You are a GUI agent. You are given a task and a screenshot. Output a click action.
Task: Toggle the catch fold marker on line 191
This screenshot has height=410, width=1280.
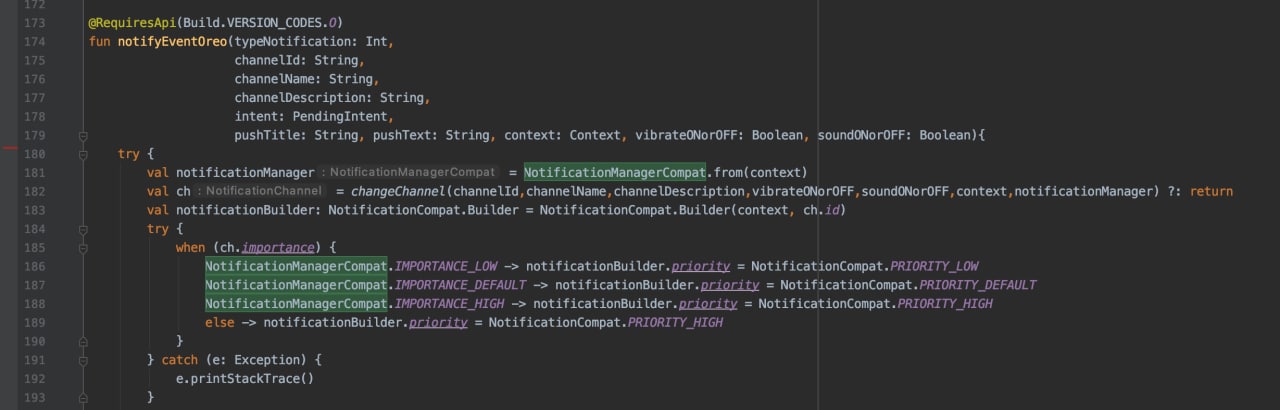pos(84,360)
